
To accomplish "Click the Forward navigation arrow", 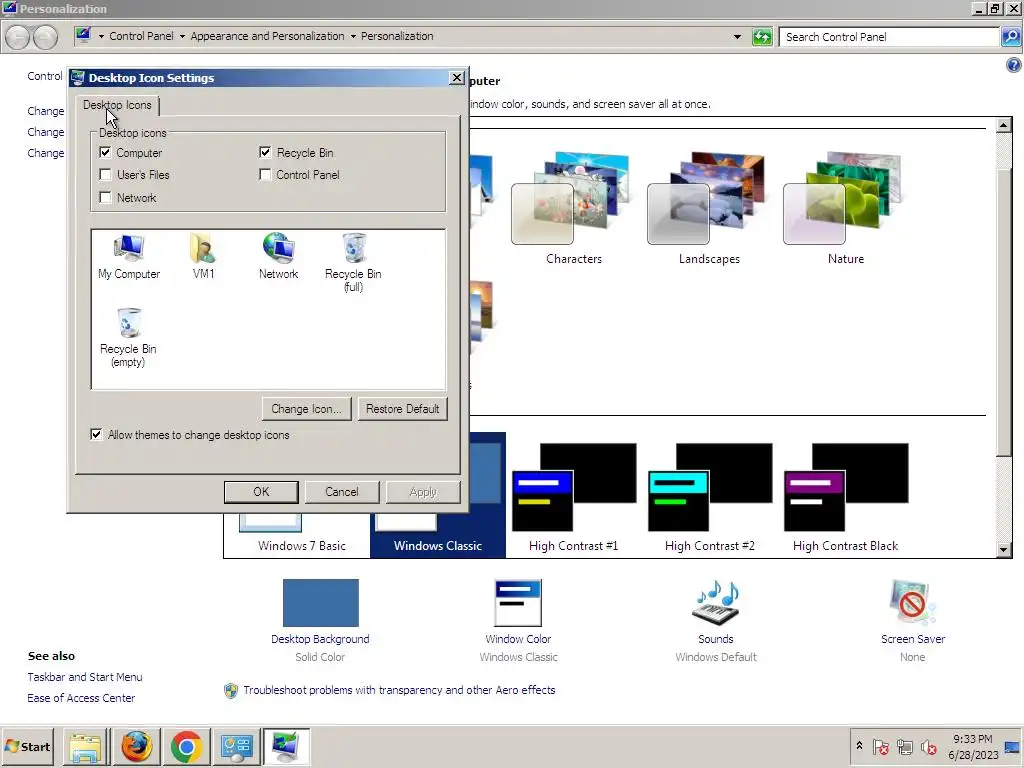I will coord(45,37).
